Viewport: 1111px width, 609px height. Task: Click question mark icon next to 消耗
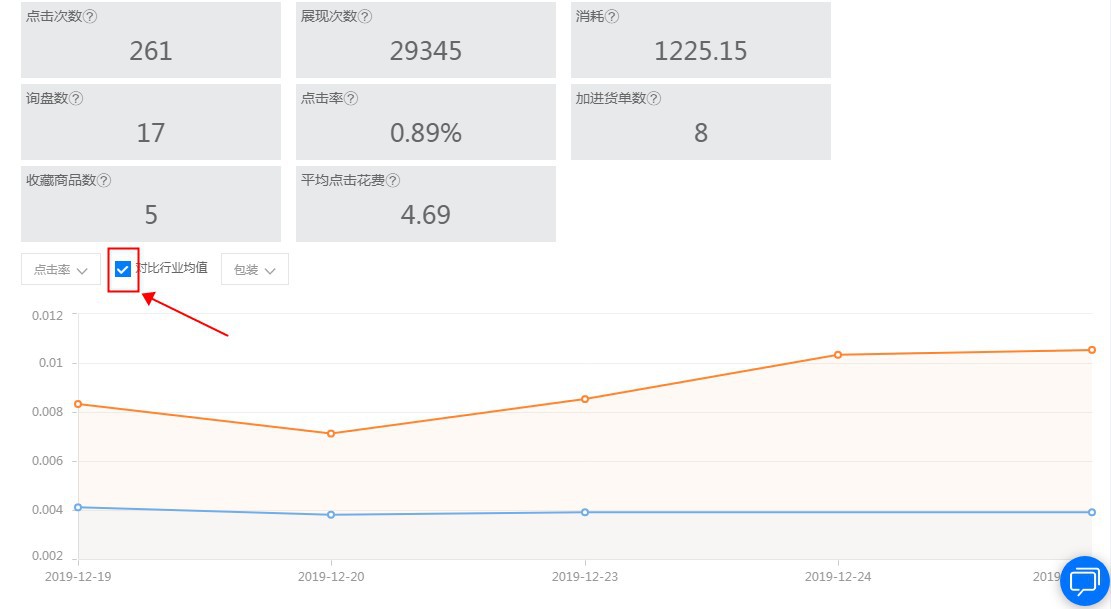(612, 17)
